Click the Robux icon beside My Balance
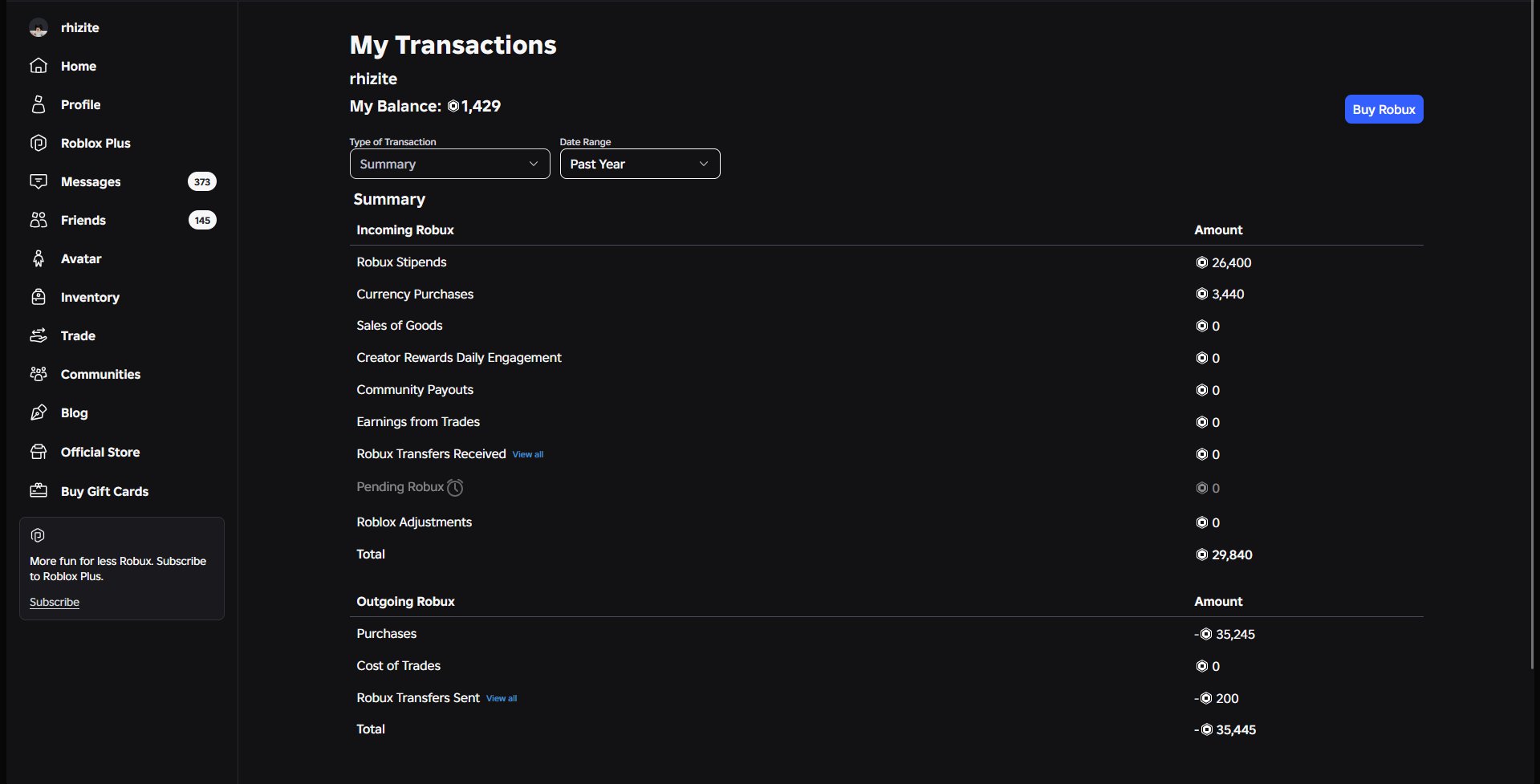The height and width of the screenshot is (784, 1540). 453,106
